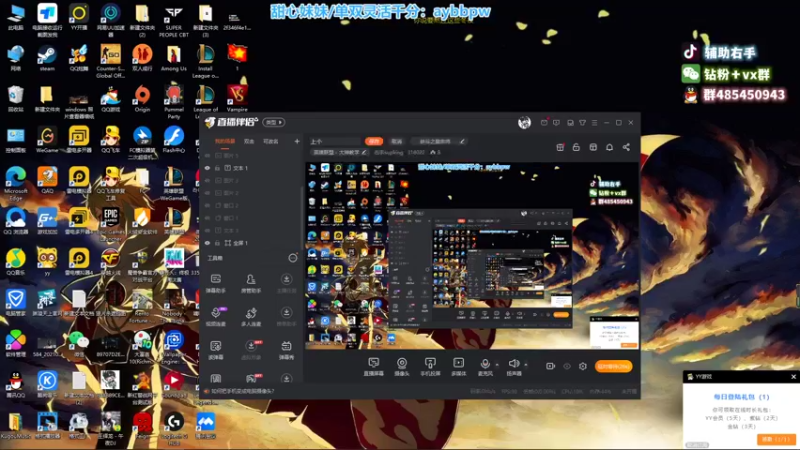The height and width of the screenshot is (450, 800).
Task: Open the 弹幕秀 tool icon
Action: (x=286, y=350)
